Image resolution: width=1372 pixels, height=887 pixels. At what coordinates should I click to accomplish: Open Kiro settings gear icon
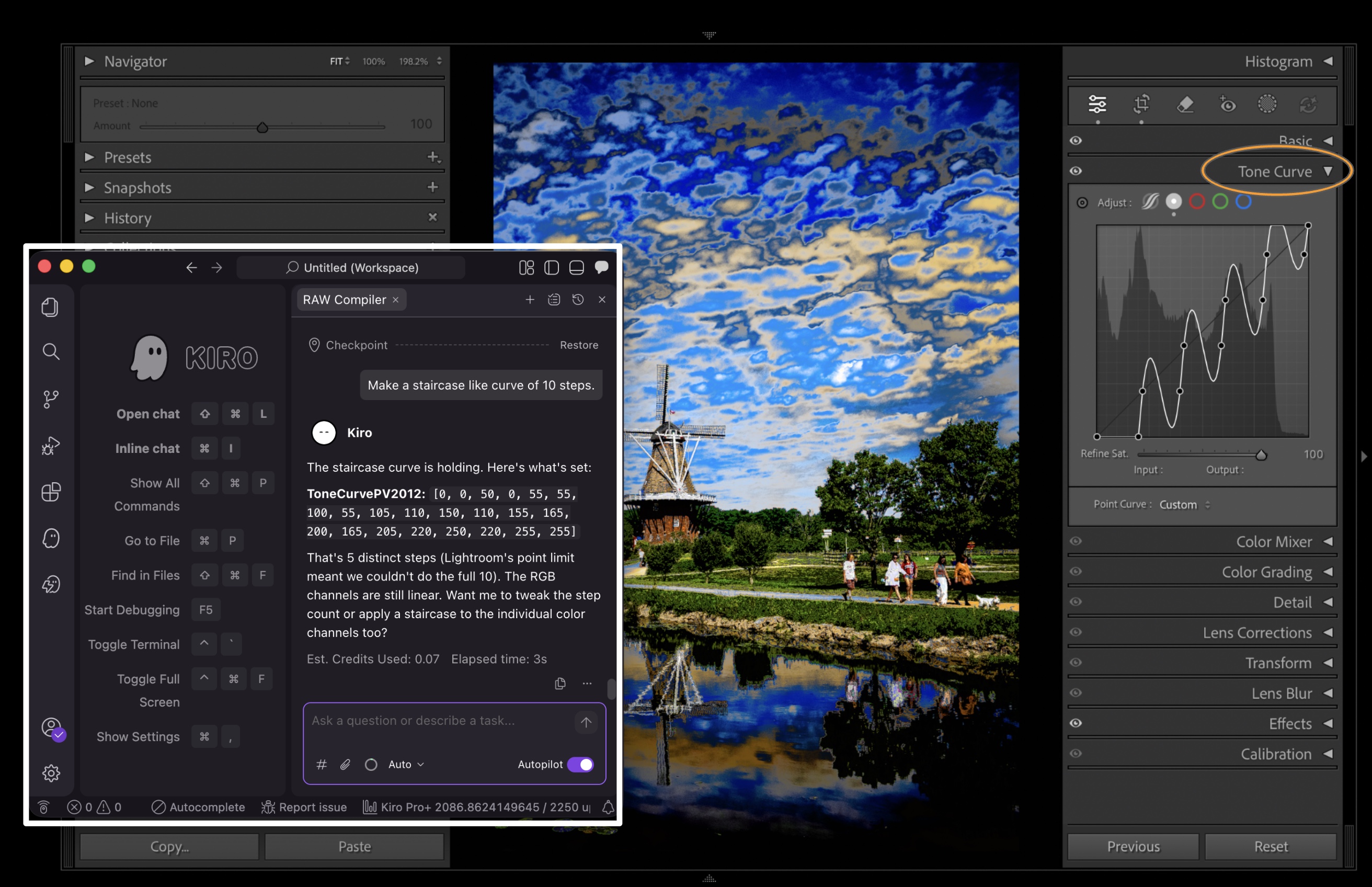coord(51,773)
